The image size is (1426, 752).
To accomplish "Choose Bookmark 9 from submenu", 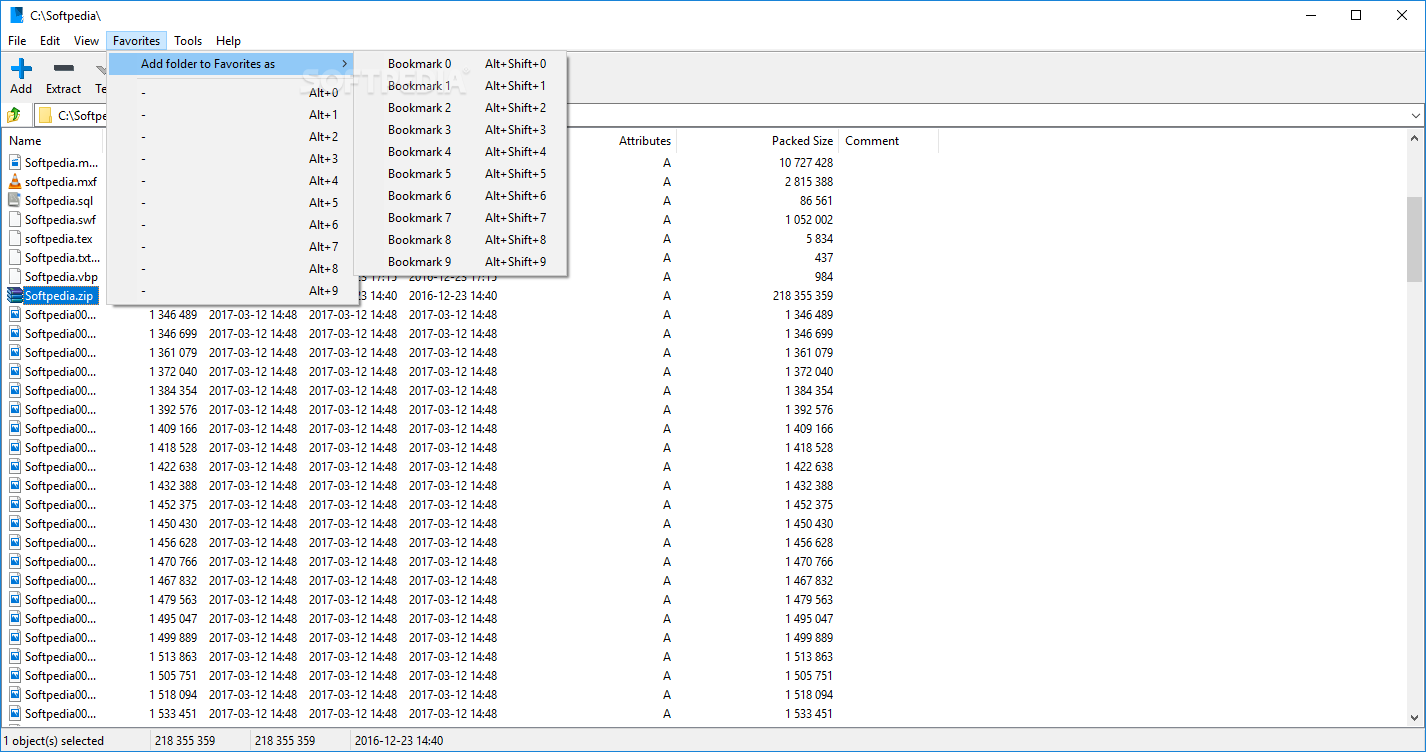I will click(x=461, y=262).
